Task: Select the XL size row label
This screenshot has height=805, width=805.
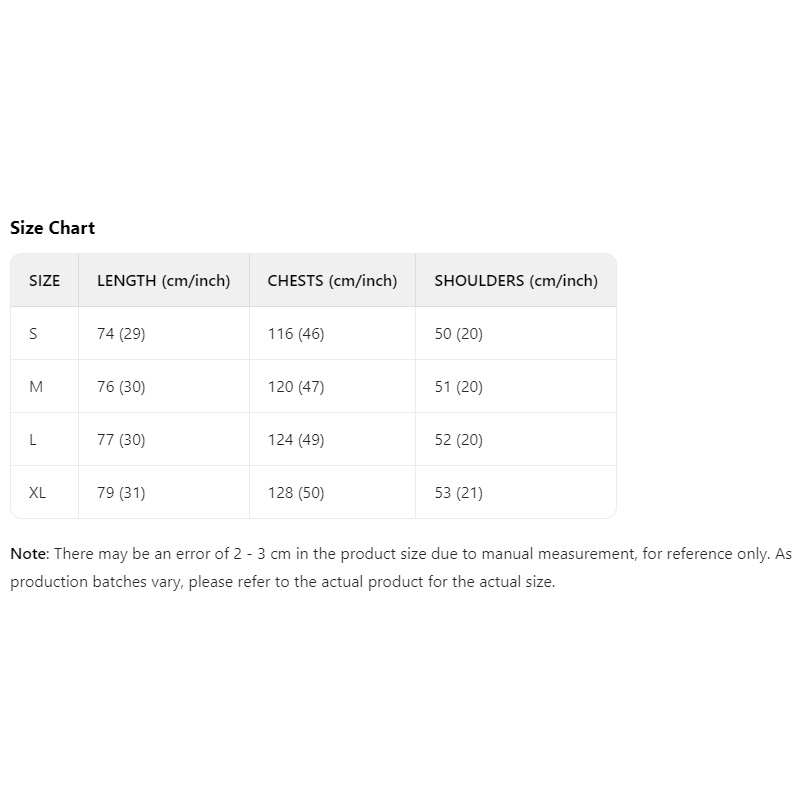Action: [38, 493]
